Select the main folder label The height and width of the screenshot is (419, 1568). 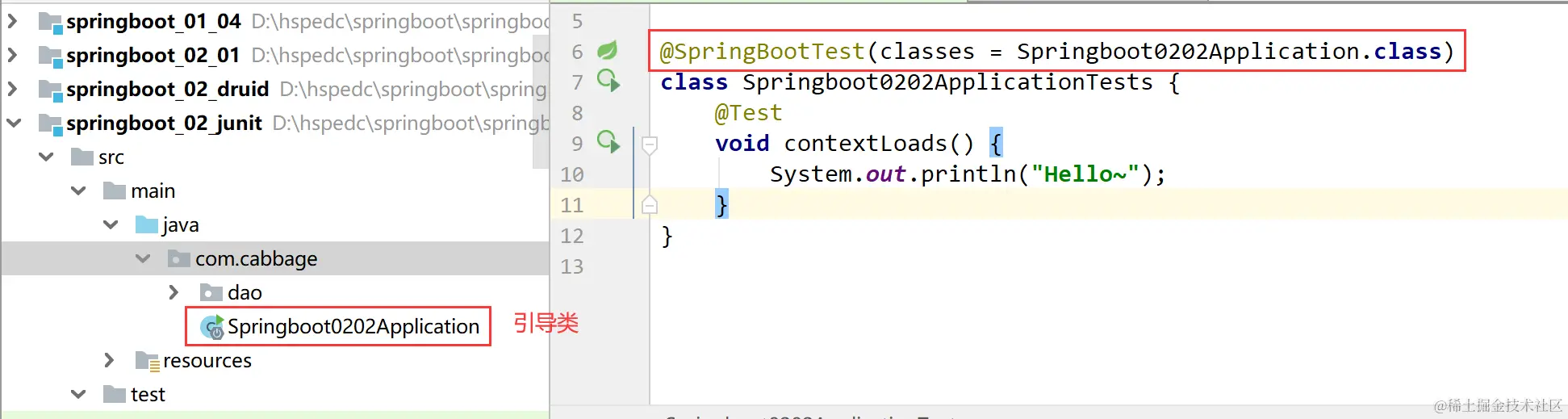coord(153,191)
